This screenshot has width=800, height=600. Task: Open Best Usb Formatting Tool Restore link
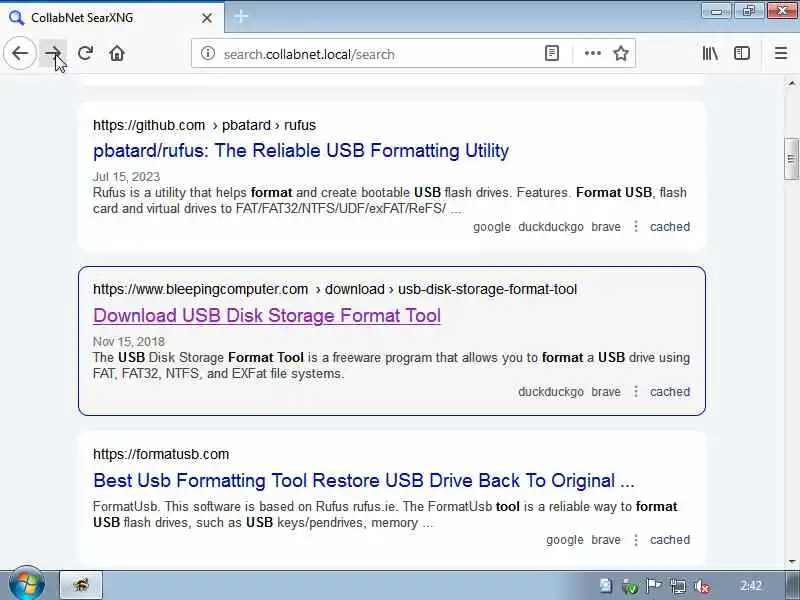coord(363,481)
